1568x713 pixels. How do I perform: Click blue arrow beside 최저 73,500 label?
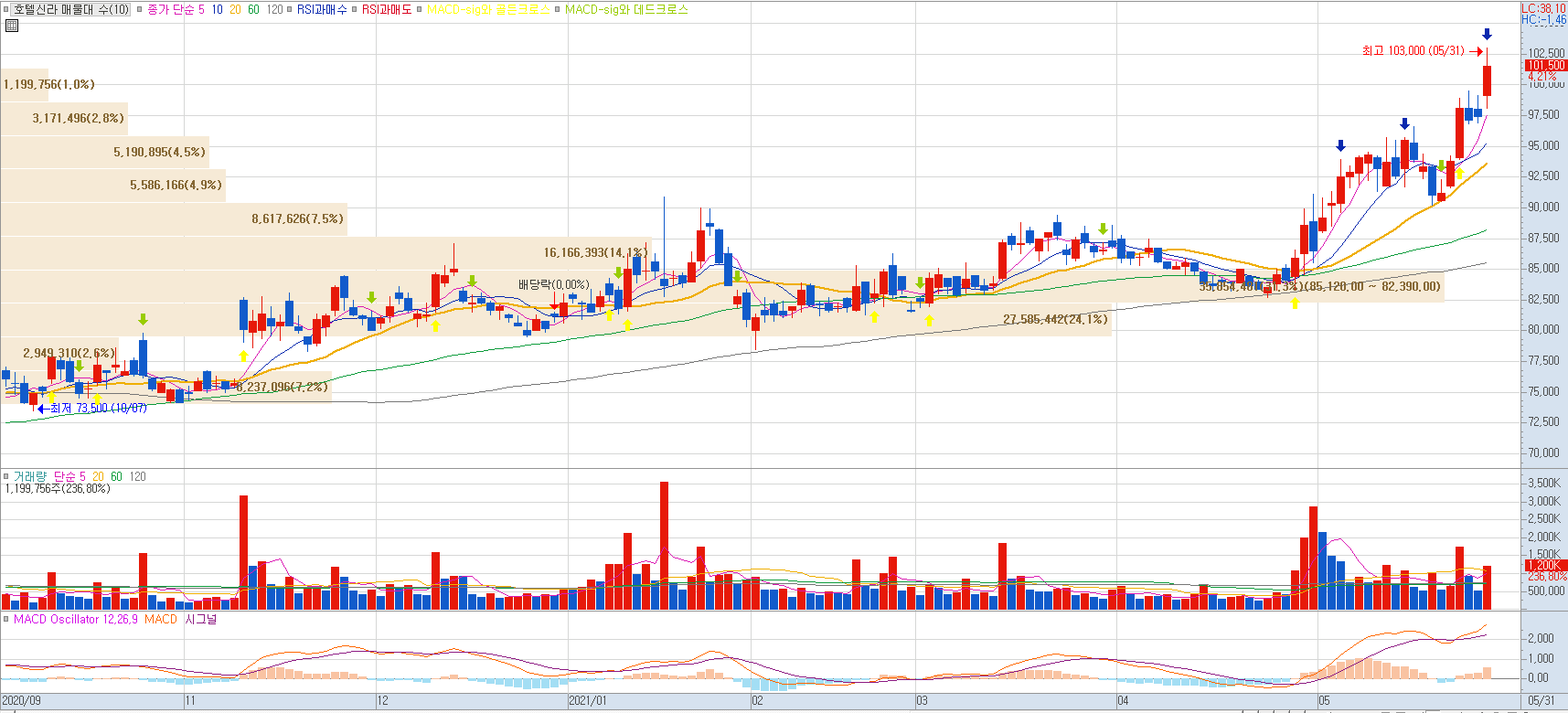pyautogui.click(x=42, y=409)
